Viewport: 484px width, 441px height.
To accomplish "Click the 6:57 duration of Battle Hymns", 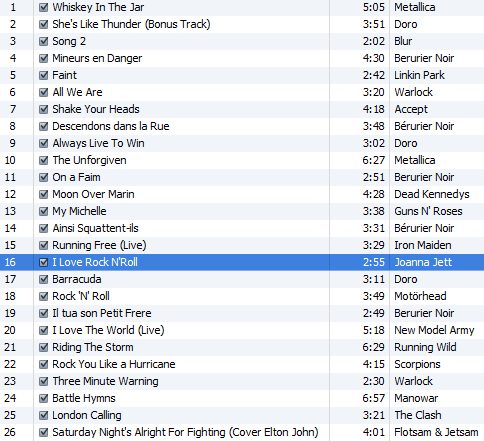I will [374, 398].
